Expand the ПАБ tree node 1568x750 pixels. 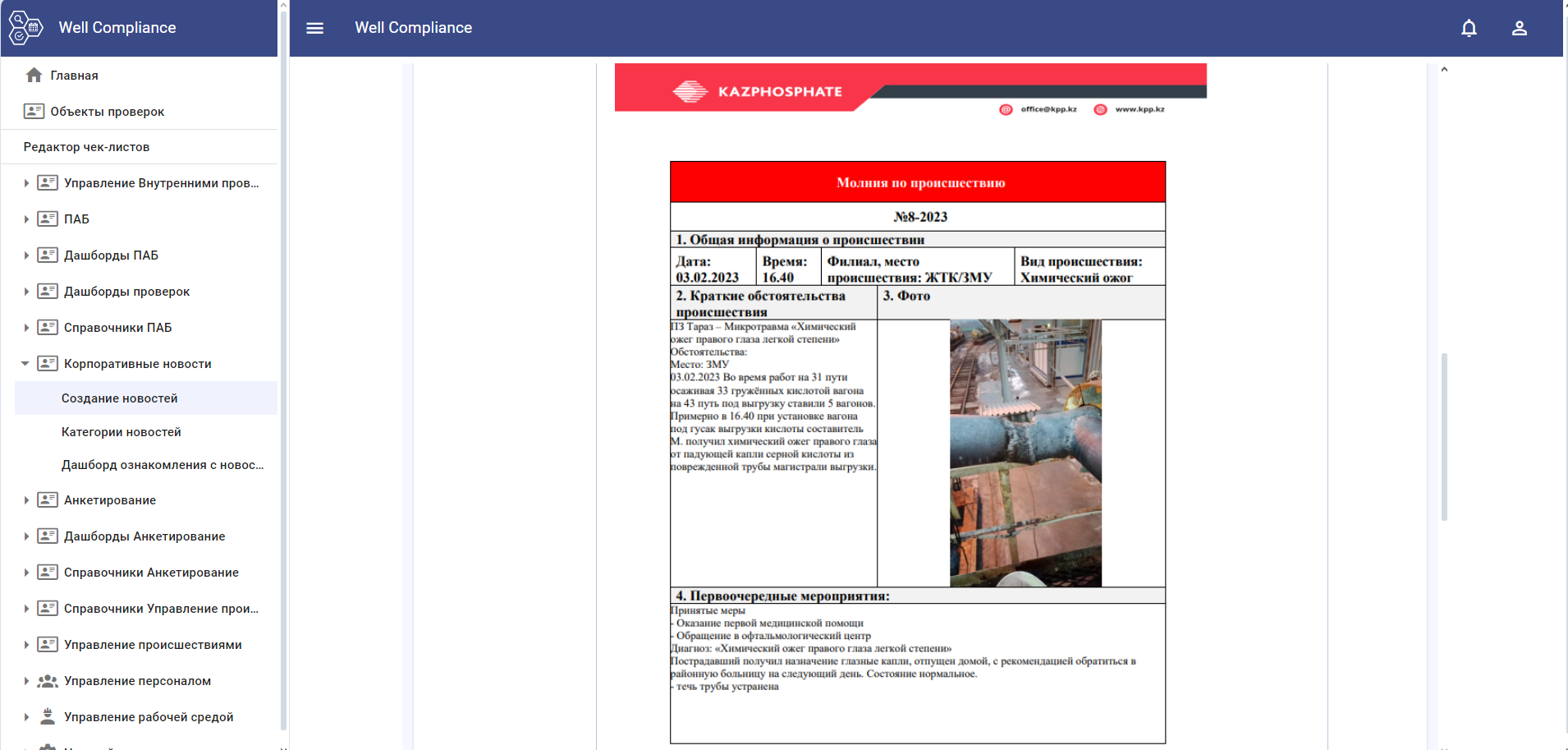[26, 219]
